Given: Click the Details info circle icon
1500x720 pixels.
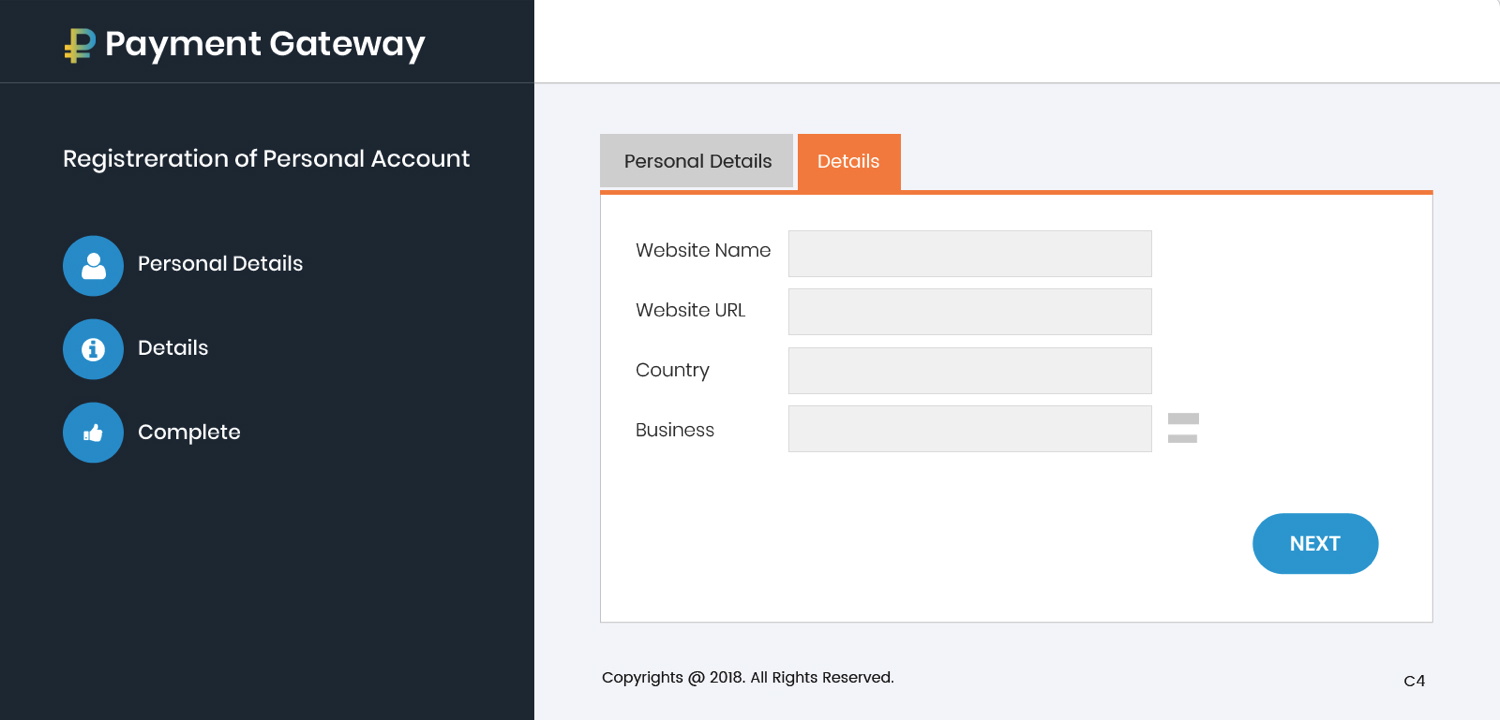Looking at the screenshot, I should click(93, 349).
